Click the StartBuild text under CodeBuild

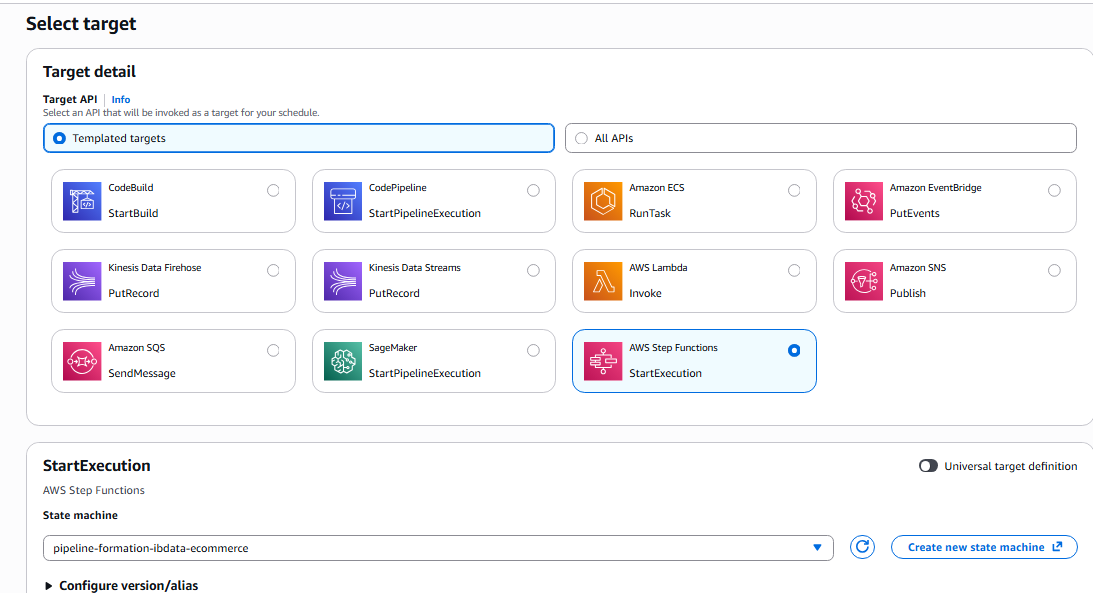click(133, 213)
